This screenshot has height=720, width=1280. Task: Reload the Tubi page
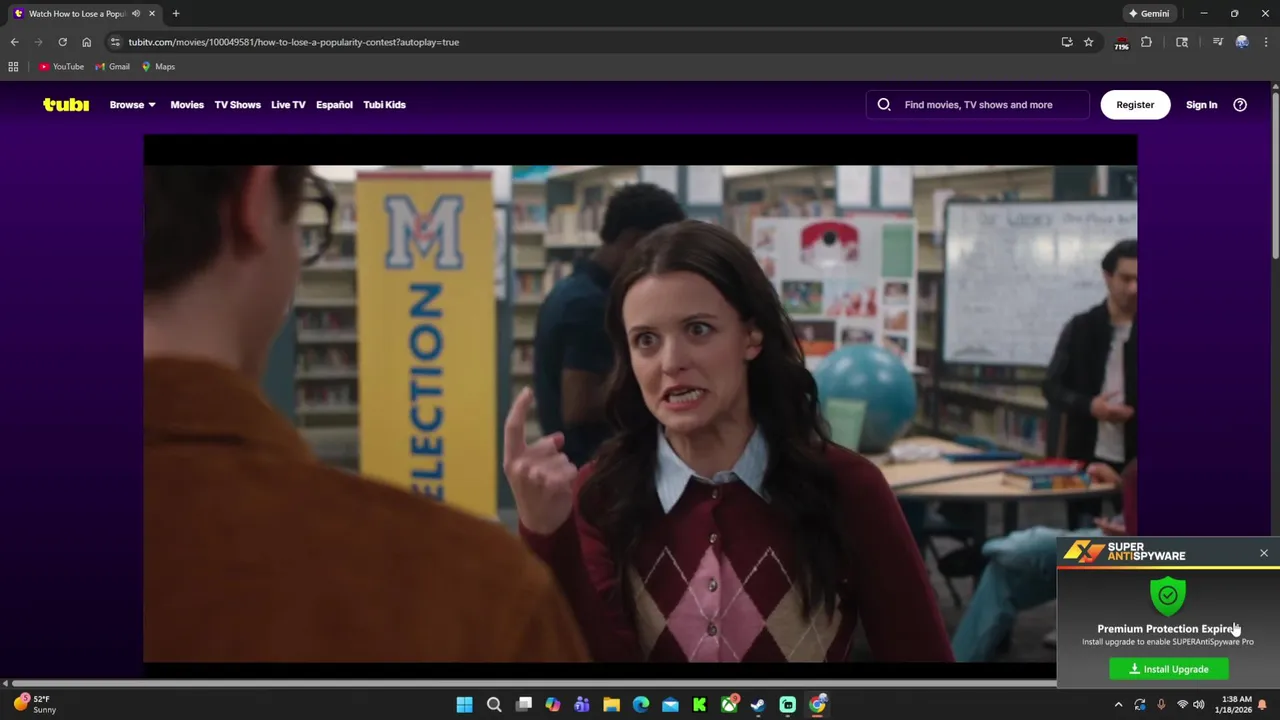pyautogui.click(x=62, y=42)
